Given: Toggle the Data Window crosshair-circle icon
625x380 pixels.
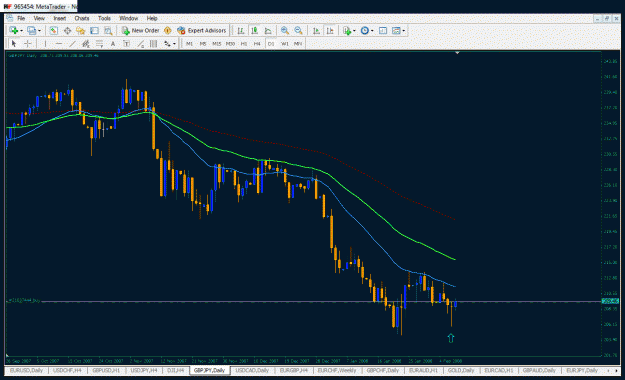Looking at the screenshot, I should pos(67,30).
